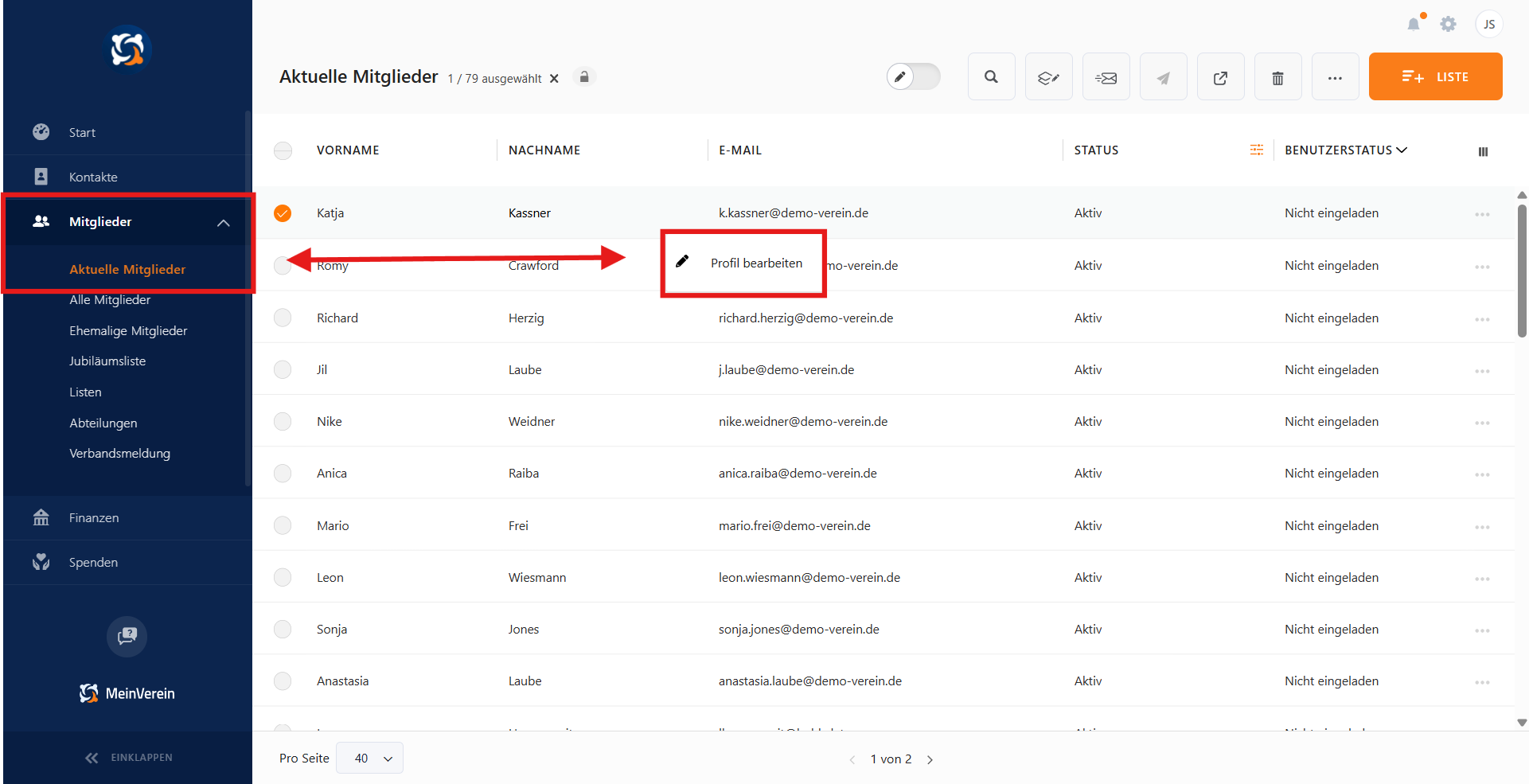This screenshot has height=784, width=1529.
Task: Toggle the select-all header checkbox
Action: tap(283, 150)
